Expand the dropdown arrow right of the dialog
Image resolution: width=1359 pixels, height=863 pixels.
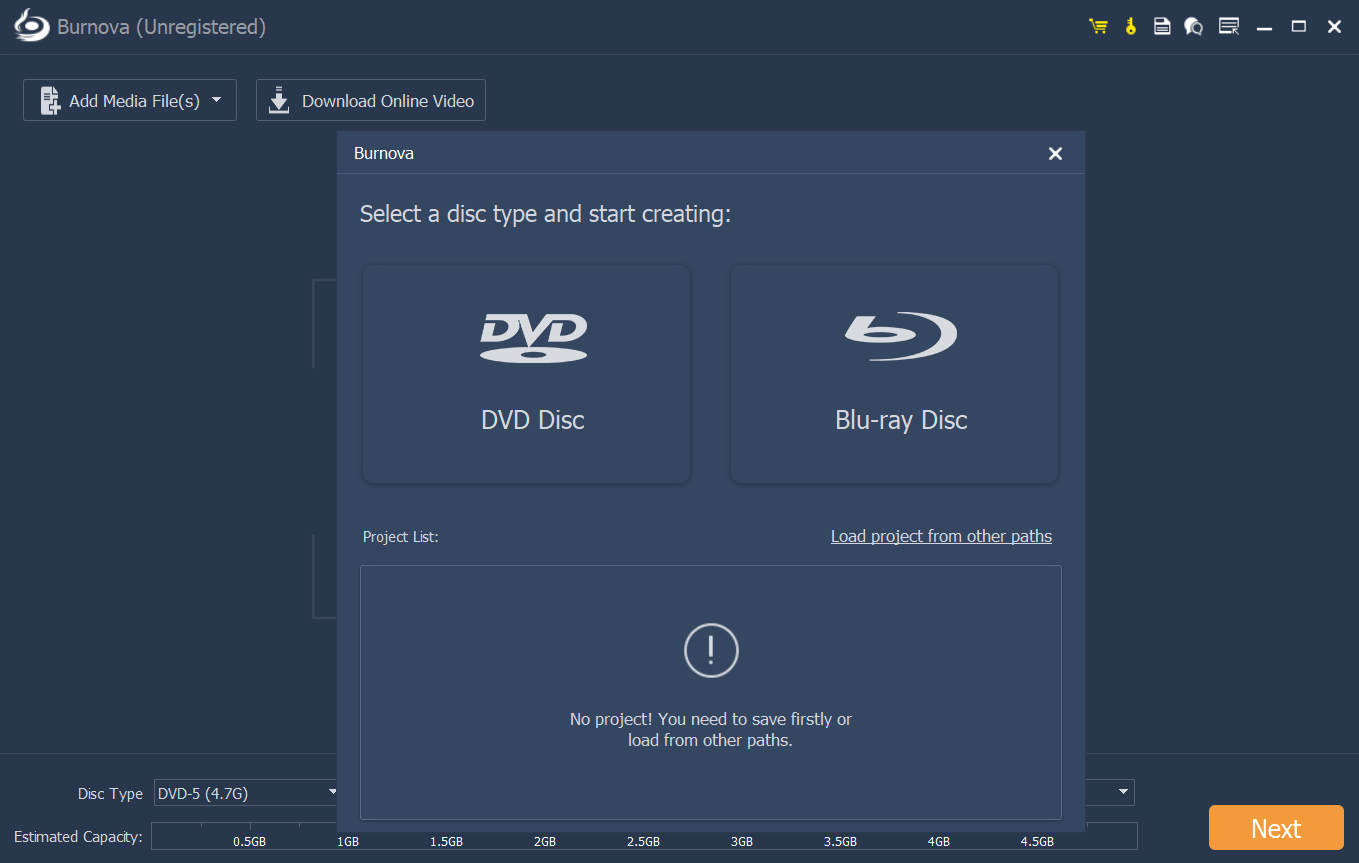[1125, 793]
